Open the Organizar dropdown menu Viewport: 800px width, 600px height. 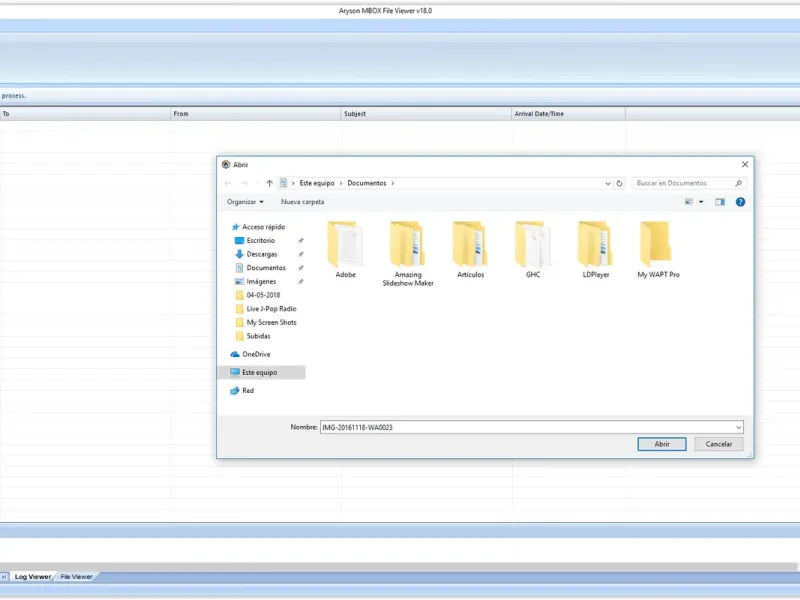click(245, 202)
